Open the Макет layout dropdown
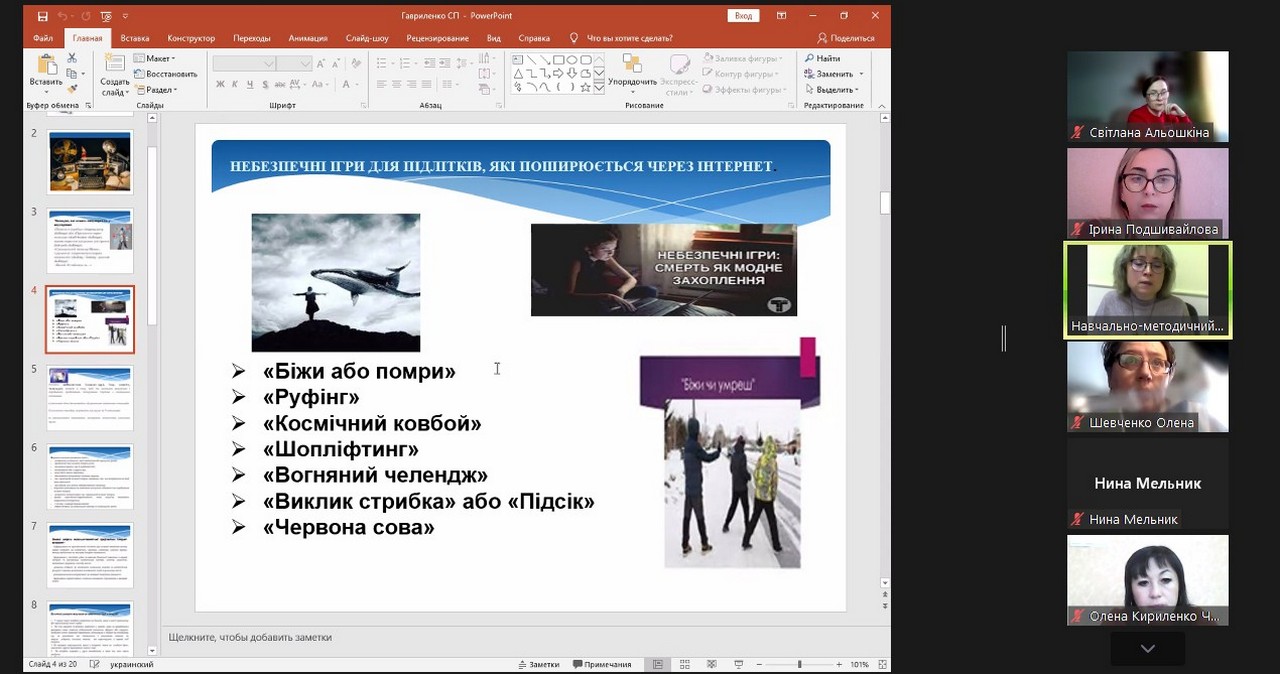Image resolution: width=1280 pixels, height=674 pixels. [x=156, y=59]
